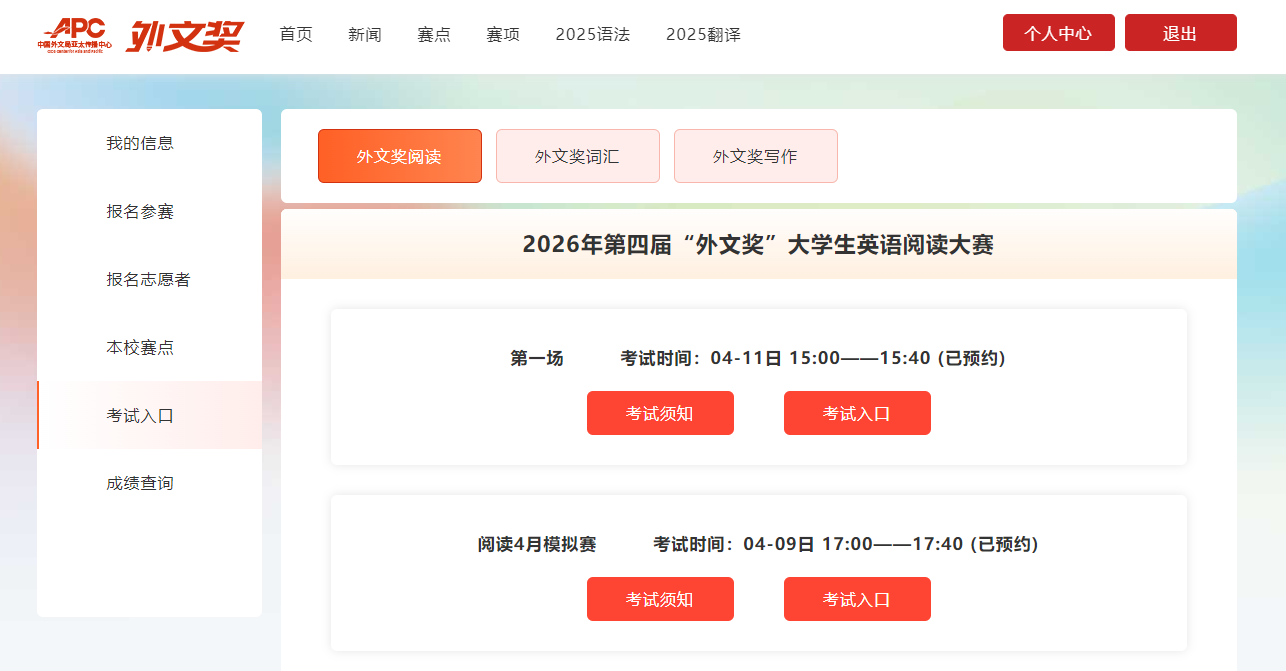Open the 2025翻译 page
The width and height of the screenshot is (1286, 671).
tap(703, 34)
